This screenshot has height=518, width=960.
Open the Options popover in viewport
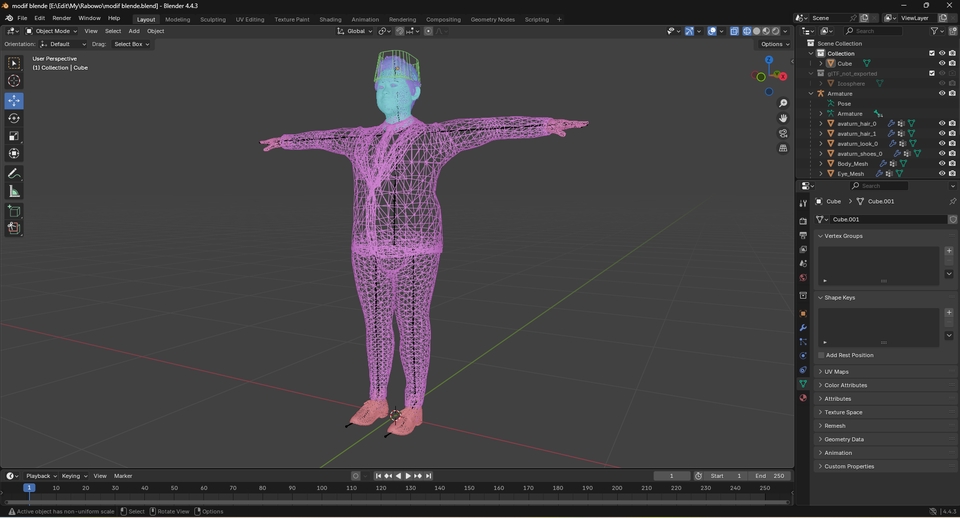(x=774, y=44)
